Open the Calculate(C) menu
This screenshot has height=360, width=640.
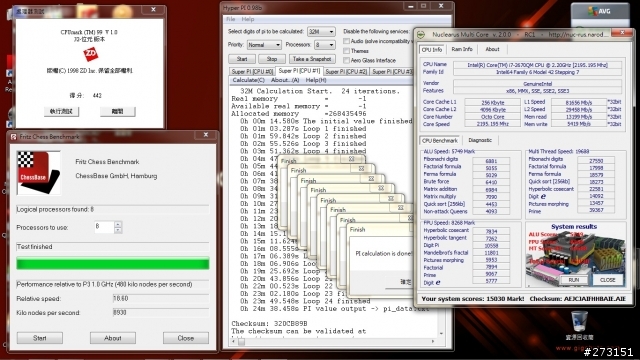pyautogui.click(x=249, y=80)
